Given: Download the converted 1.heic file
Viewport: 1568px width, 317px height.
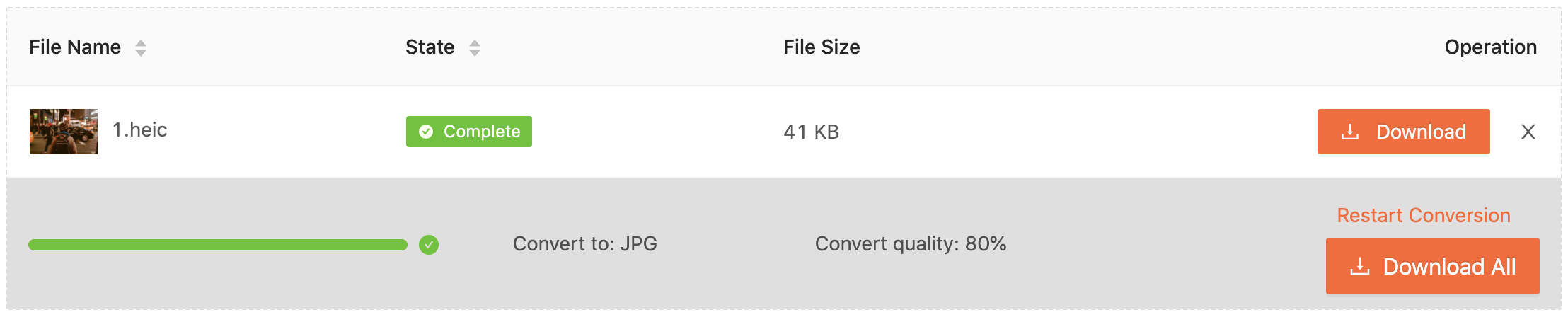Looking at the screenshot, I should (1420, 132).
